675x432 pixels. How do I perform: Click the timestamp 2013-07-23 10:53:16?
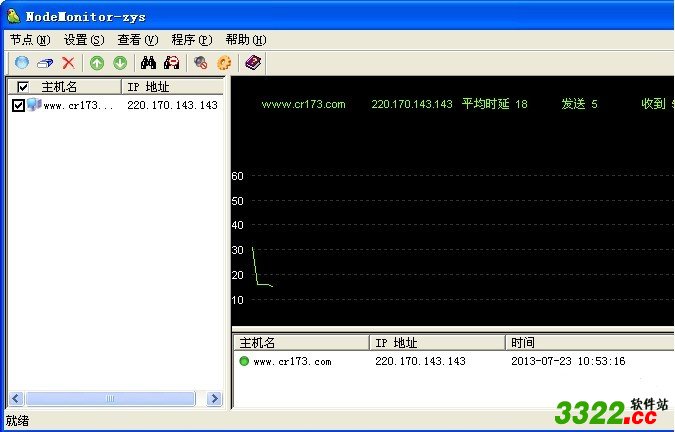[568, 361]
